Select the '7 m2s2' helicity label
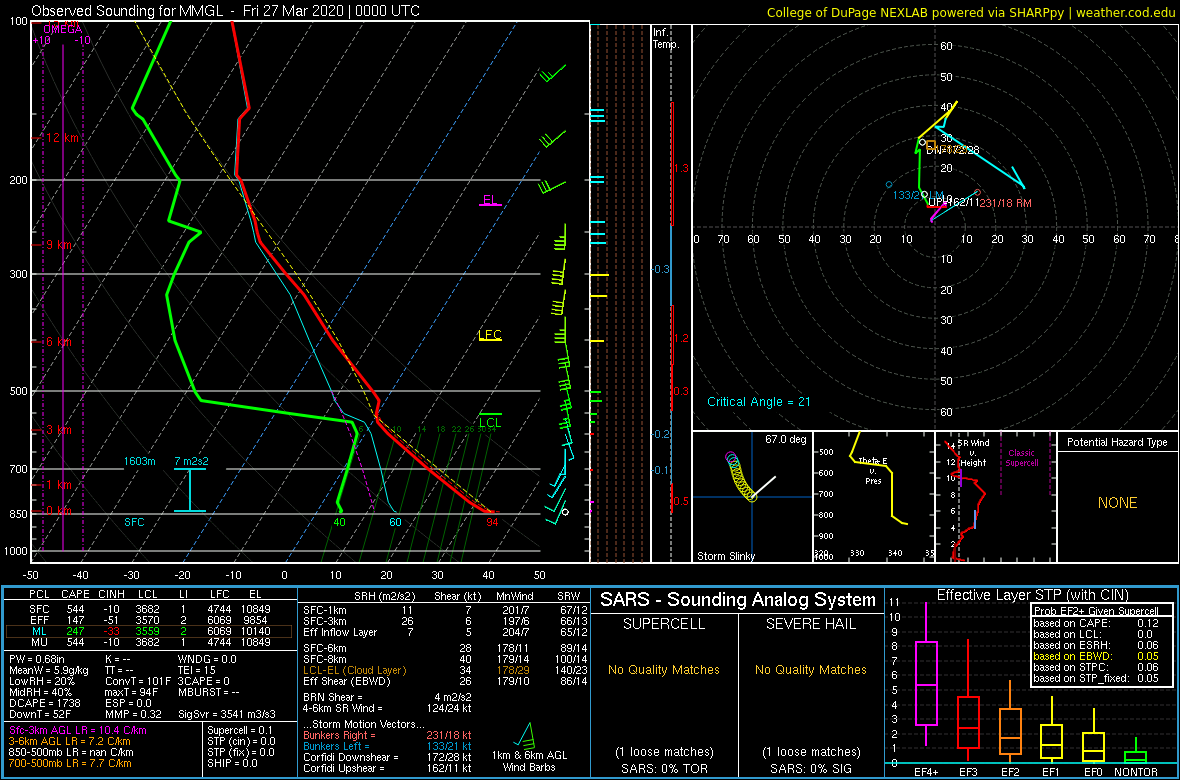Viewport: 1180px width, 780px height. click(192, 461)
